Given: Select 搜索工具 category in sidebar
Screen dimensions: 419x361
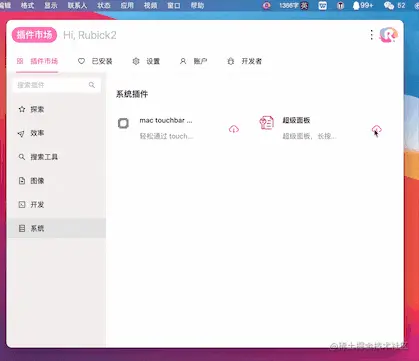Looking at the screenshot, I should click(56, 157).
